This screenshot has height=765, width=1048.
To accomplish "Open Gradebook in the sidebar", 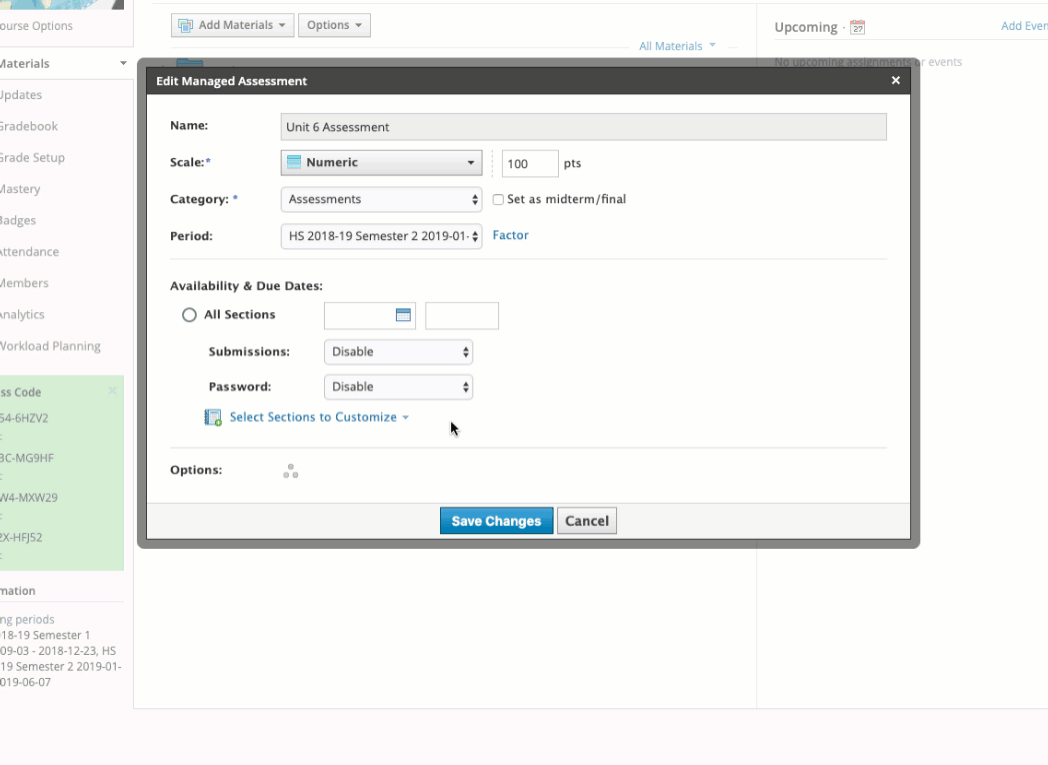I will tap(28, 127).
